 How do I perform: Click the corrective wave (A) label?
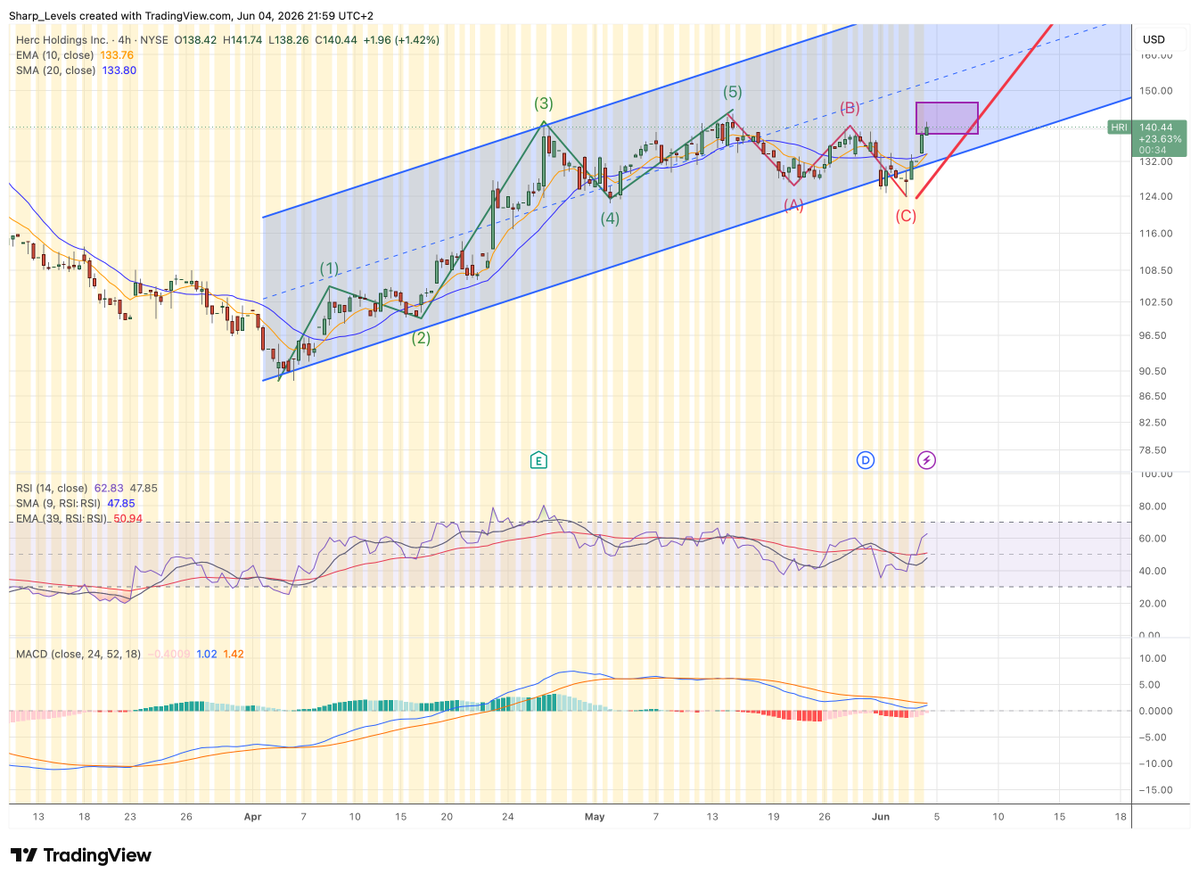tap(793, 205)
